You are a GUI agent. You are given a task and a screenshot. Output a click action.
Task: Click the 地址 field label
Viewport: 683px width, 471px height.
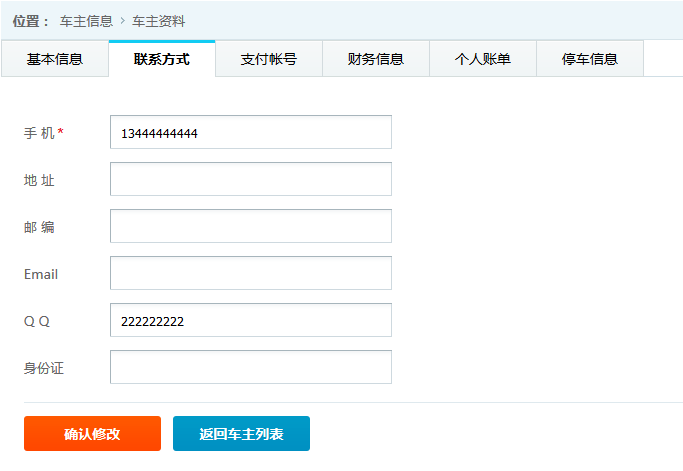pos(39,180)
